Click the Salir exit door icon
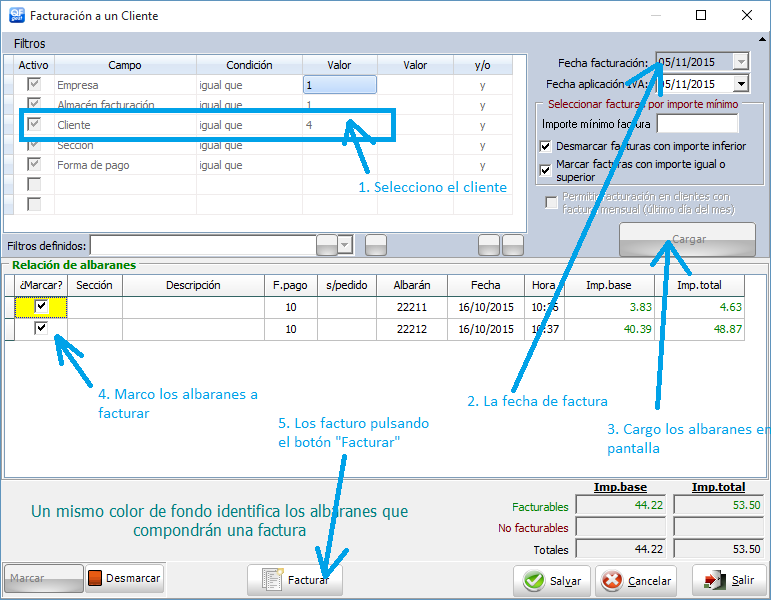Screen dimensions: 771x600 [714, 580]
